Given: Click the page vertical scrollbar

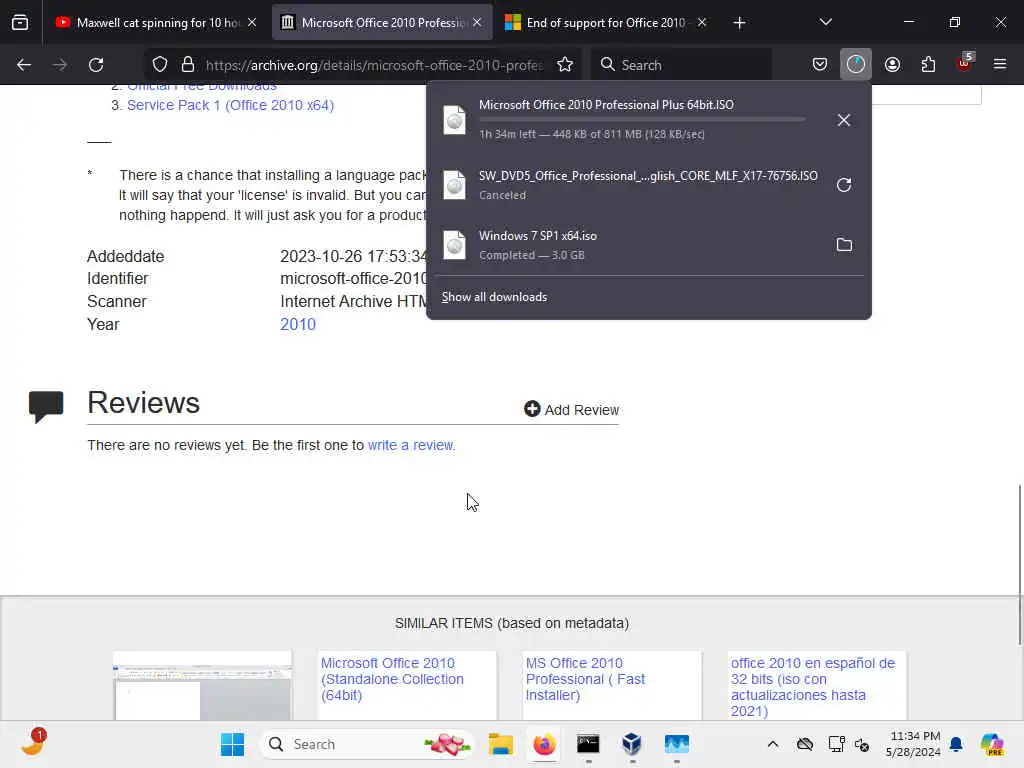Looking at the screenshot, I should coord(1019,565).
